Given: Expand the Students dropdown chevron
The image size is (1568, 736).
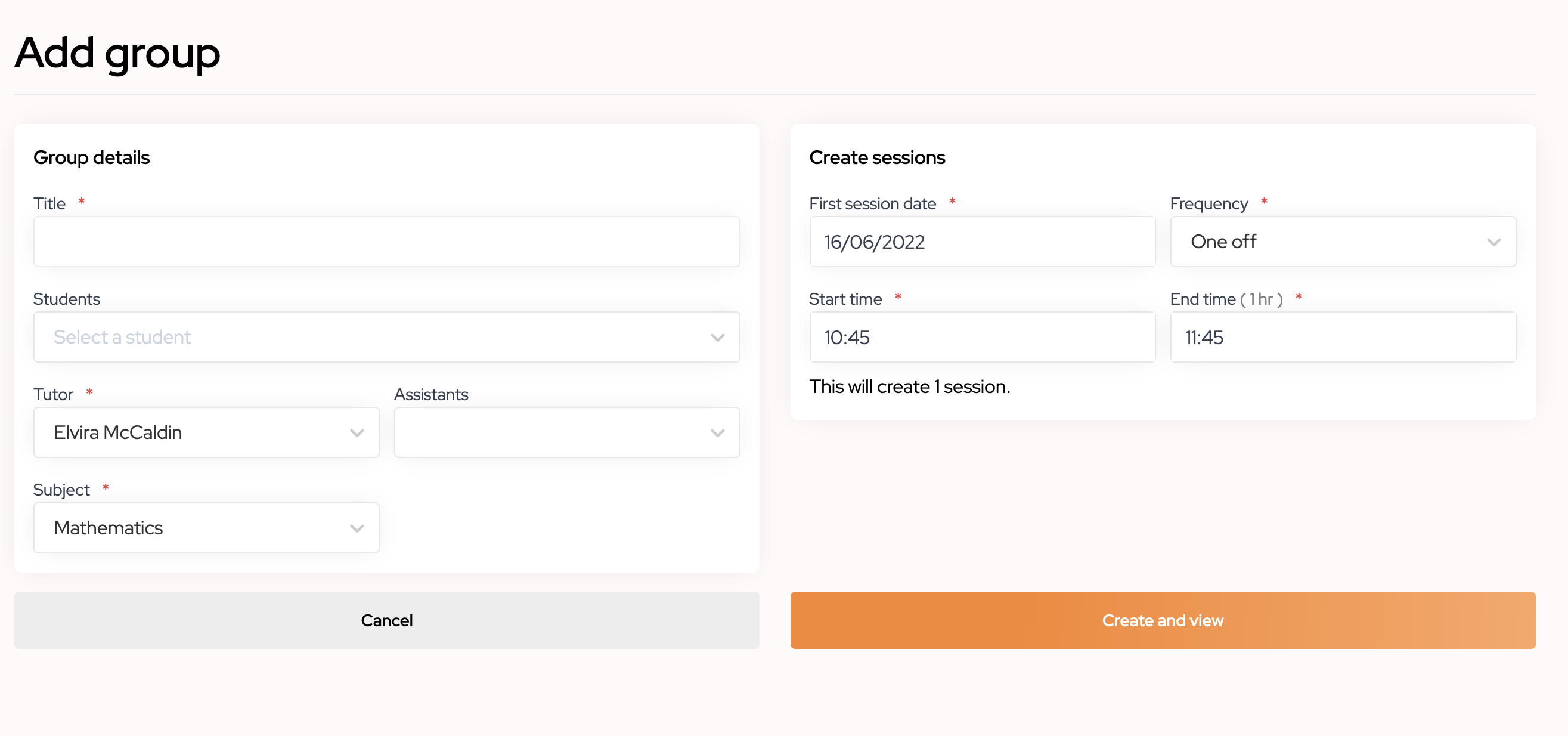Looking at the screenshot, I should pos(718,337).
